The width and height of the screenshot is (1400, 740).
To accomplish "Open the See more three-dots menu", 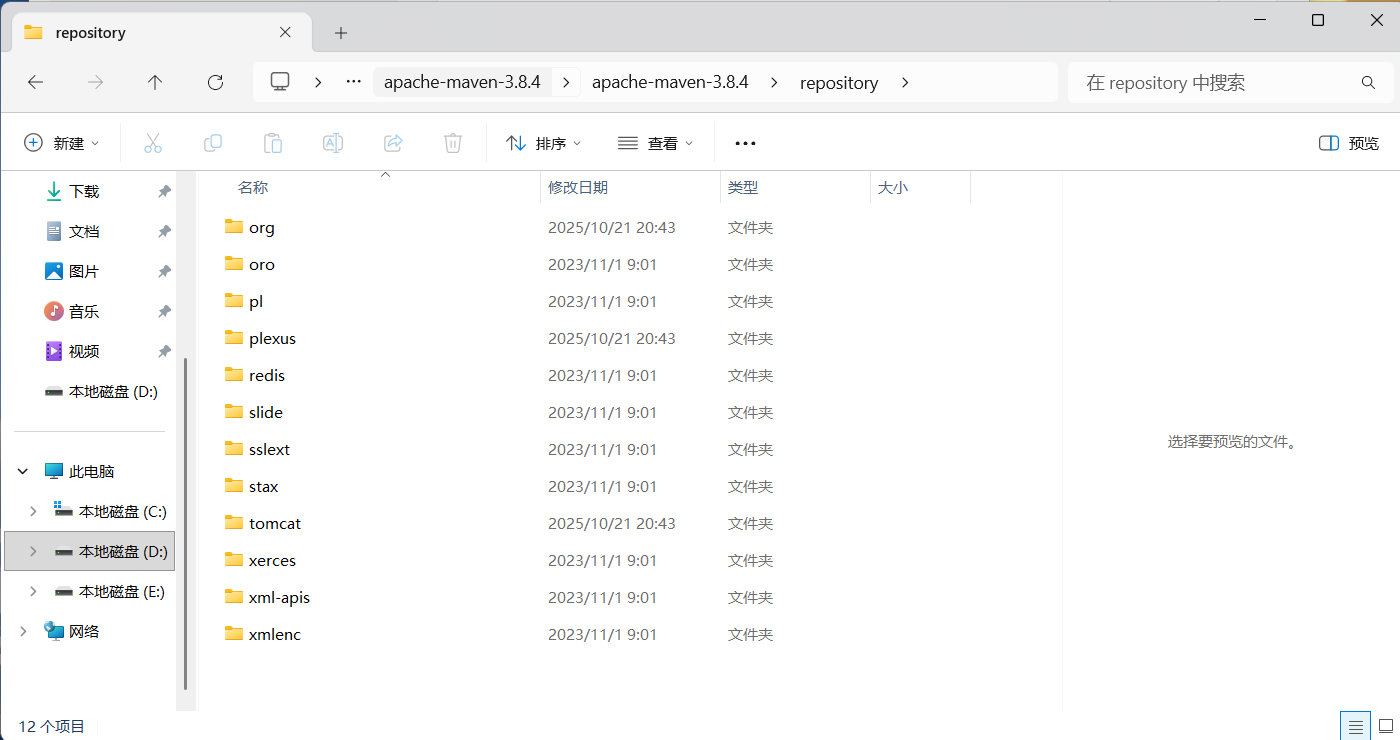I will coord(745,143).
